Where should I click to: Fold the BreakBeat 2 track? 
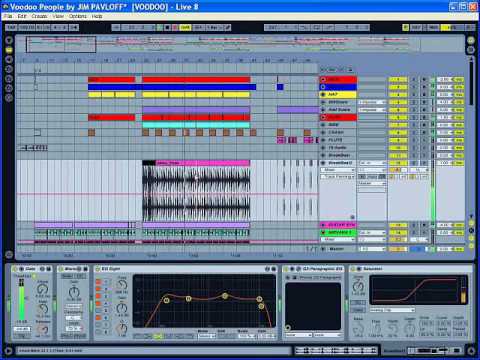323,163
